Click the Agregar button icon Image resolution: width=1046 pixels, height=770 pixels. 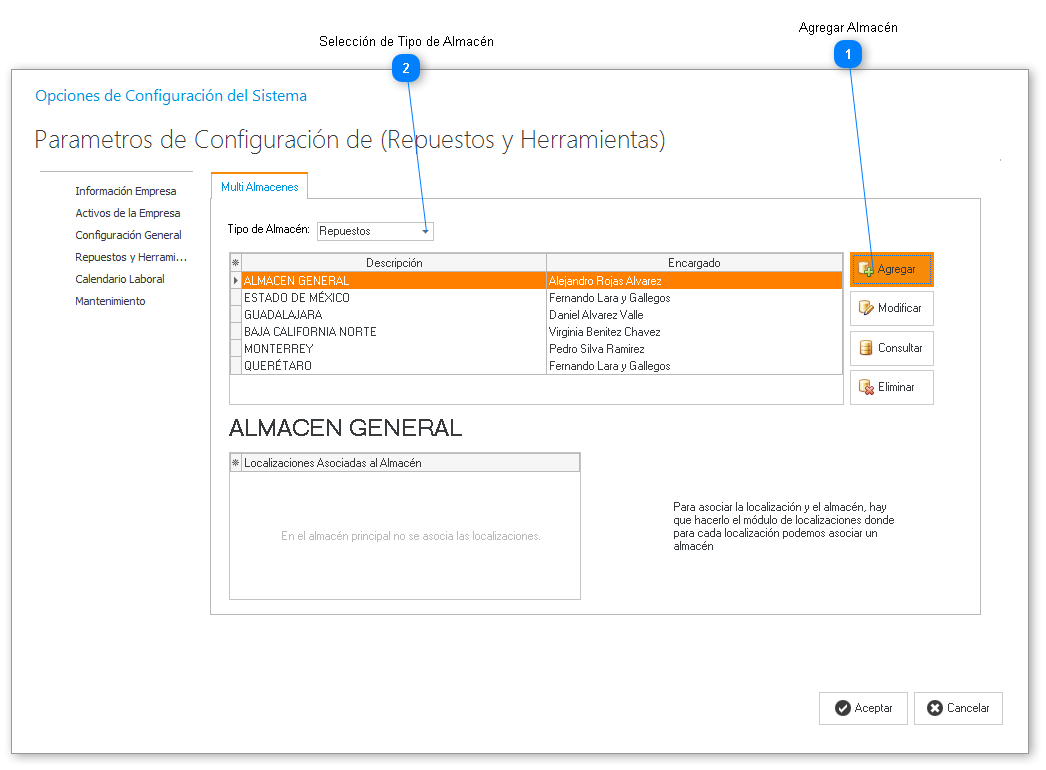pos(866,269)
